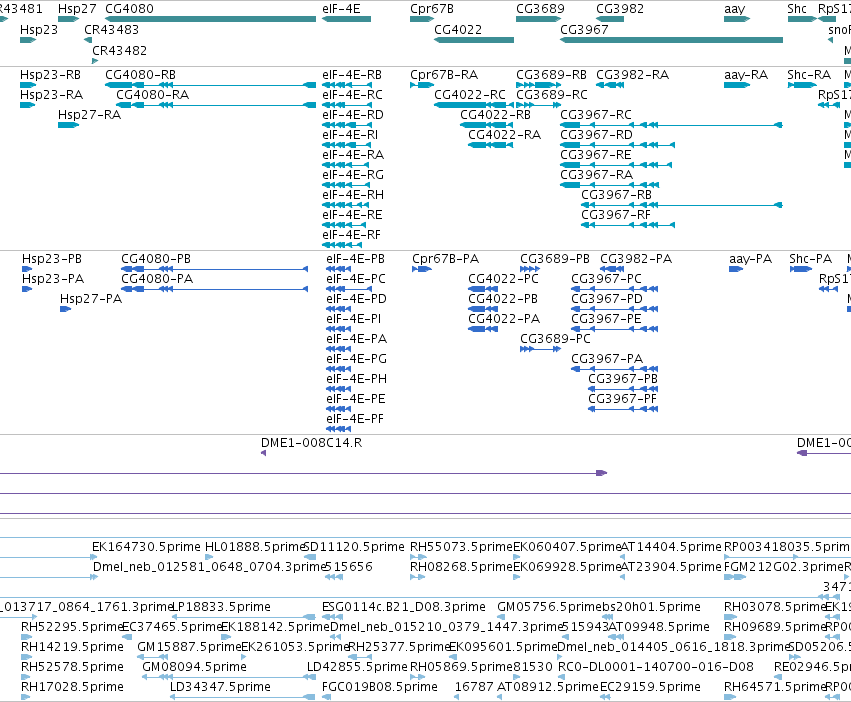Viewport: 851px width, 702px height.
Task: Select the CG3982 gene label
Action: [620, 9]
